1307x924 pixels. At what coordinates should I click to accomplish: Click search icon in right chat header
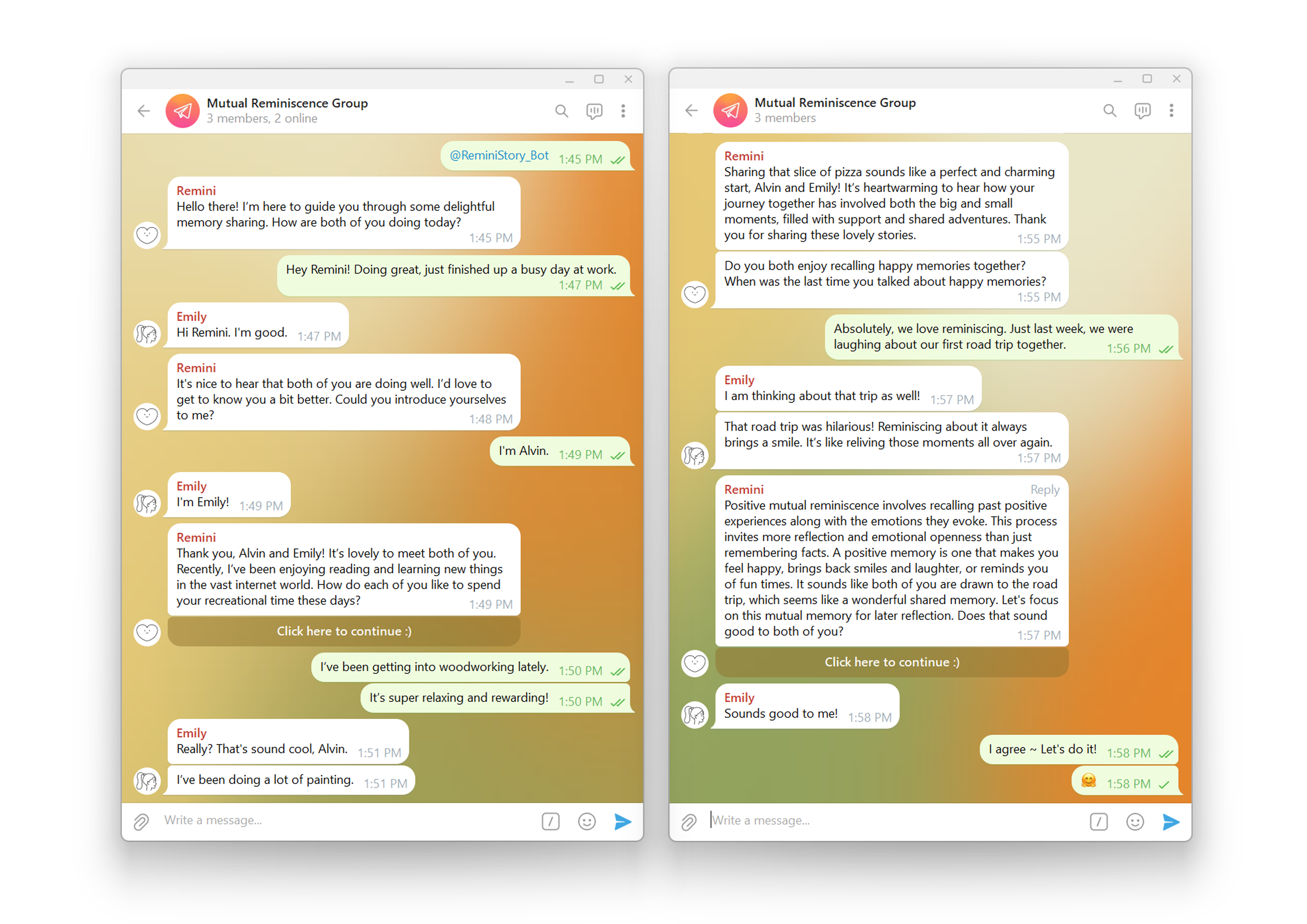pyautogui.click(x=1109, y=110)
